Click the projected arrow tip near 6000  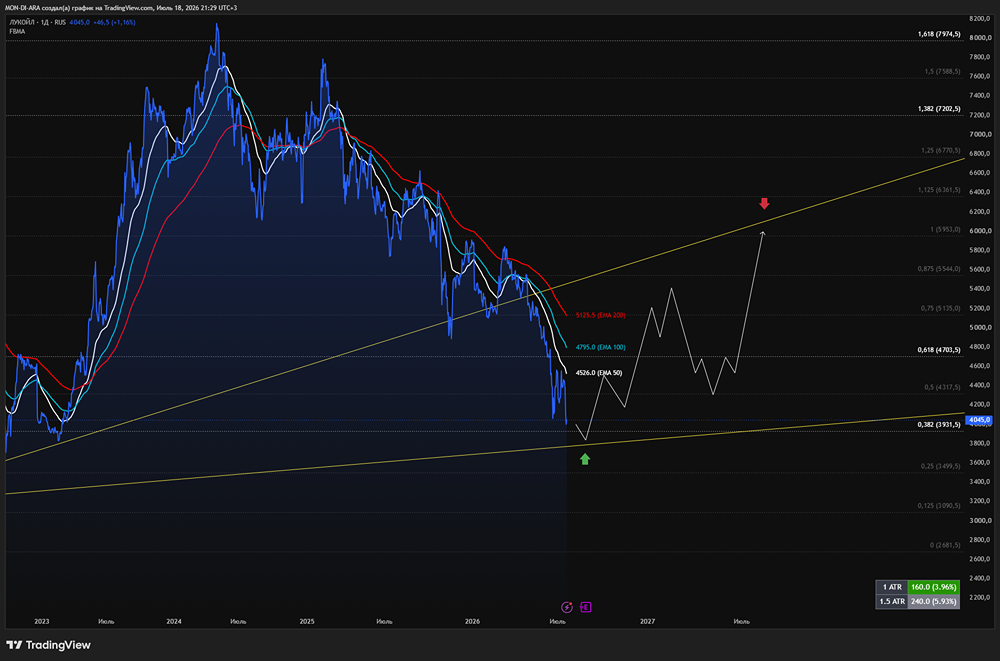tap(762, 233)
